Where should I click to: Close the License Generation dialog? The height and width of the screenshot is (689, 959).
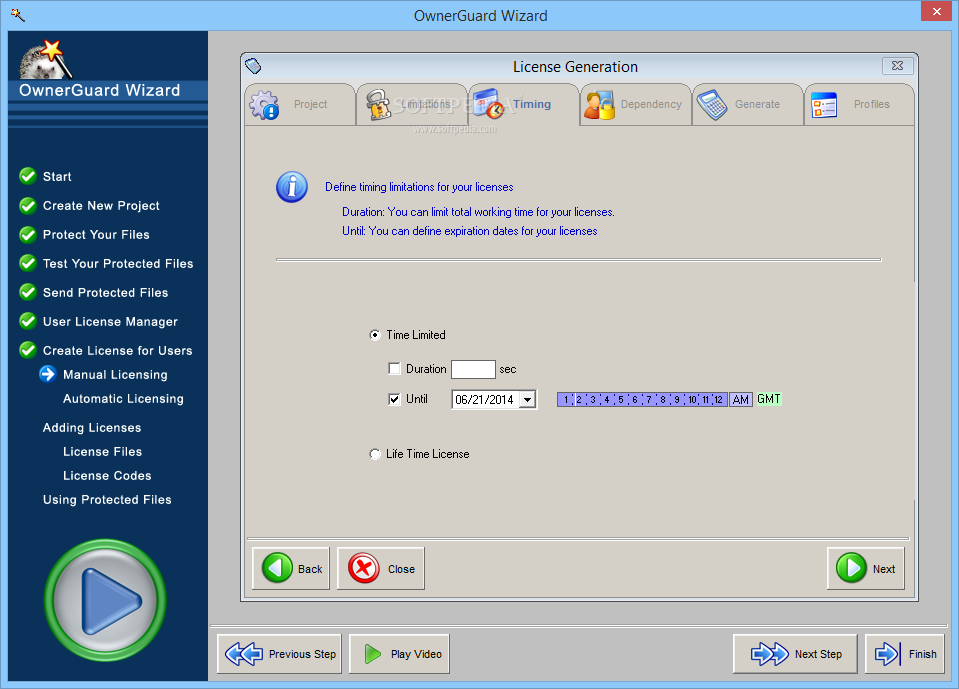pyautogui.click(x=897, y=65)
